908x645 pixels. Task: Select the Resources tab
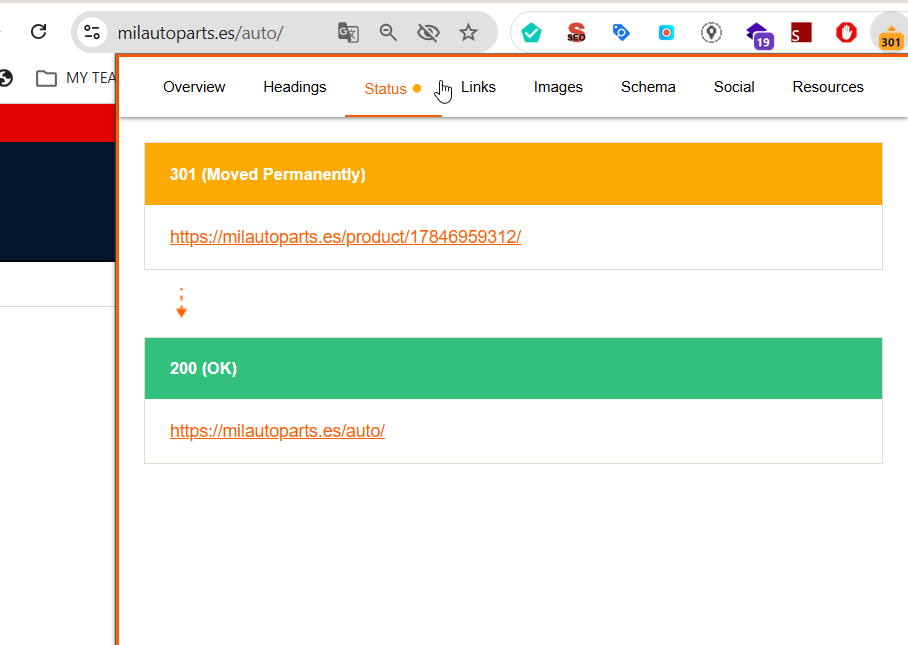828,87
